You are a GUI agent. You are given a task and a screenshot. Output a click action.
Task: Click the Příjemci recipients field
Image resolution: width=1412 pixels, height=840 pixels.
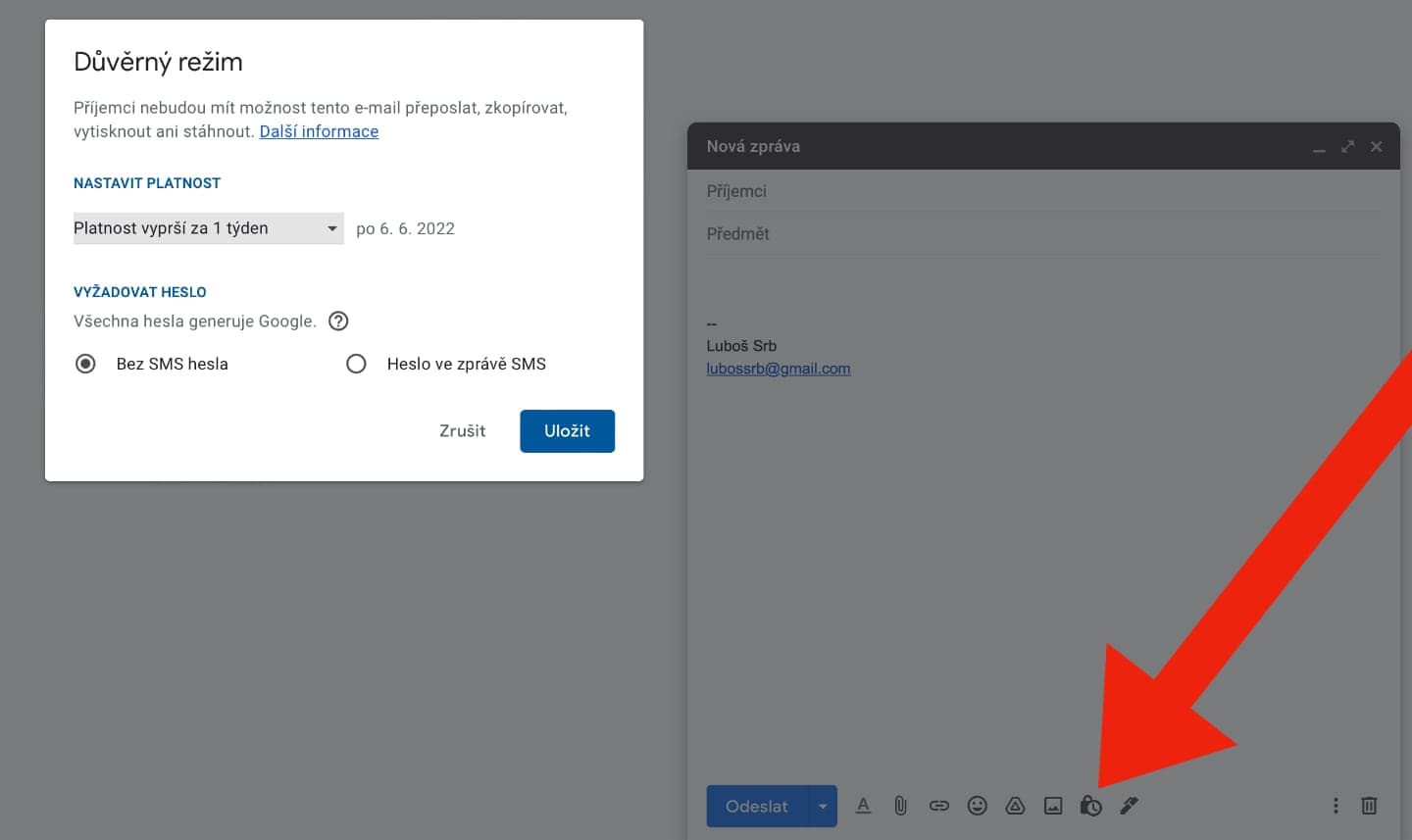pyautogui.click(x=1043, y=191)
